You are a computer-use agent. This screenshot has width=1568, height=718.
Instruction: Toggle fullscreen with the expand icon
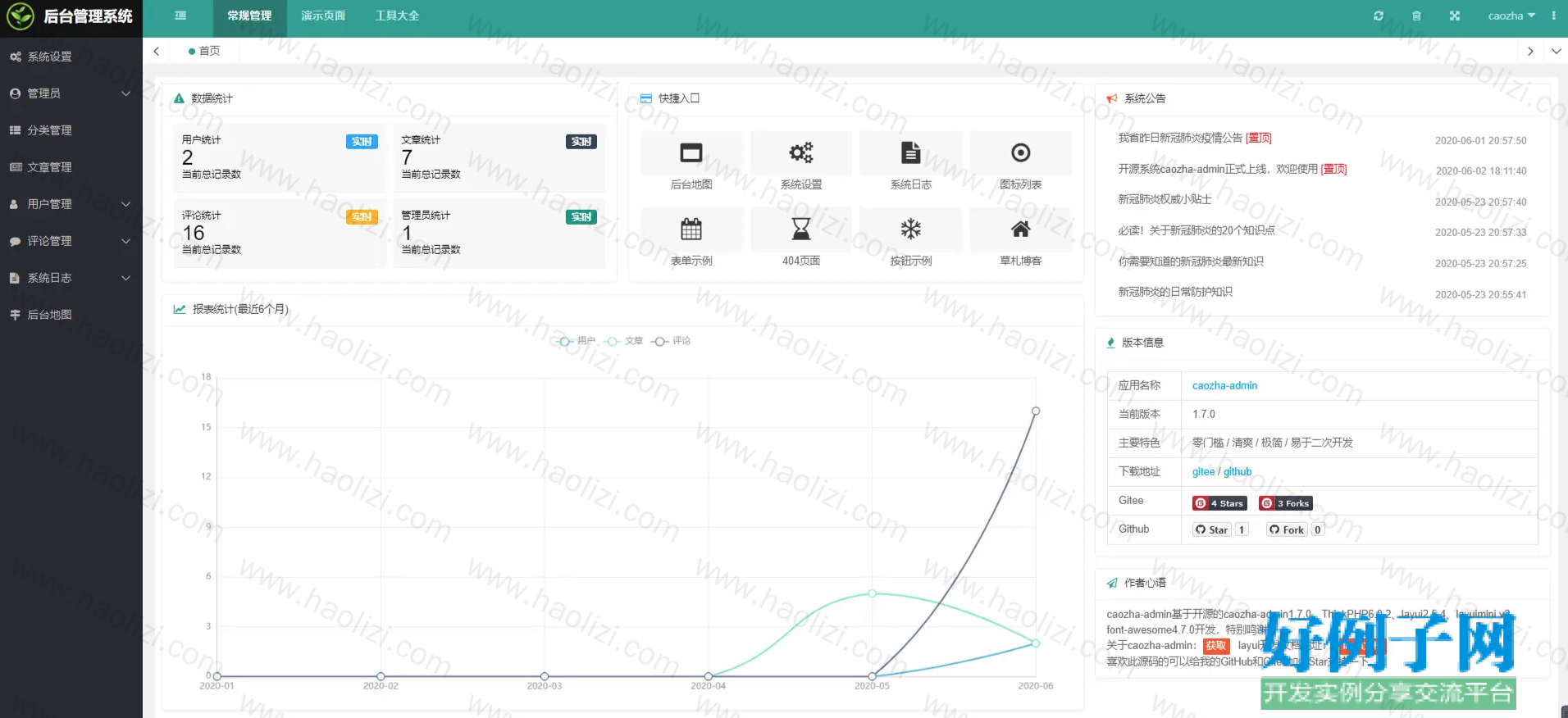pyautogui.click(x=1455, y=16)
